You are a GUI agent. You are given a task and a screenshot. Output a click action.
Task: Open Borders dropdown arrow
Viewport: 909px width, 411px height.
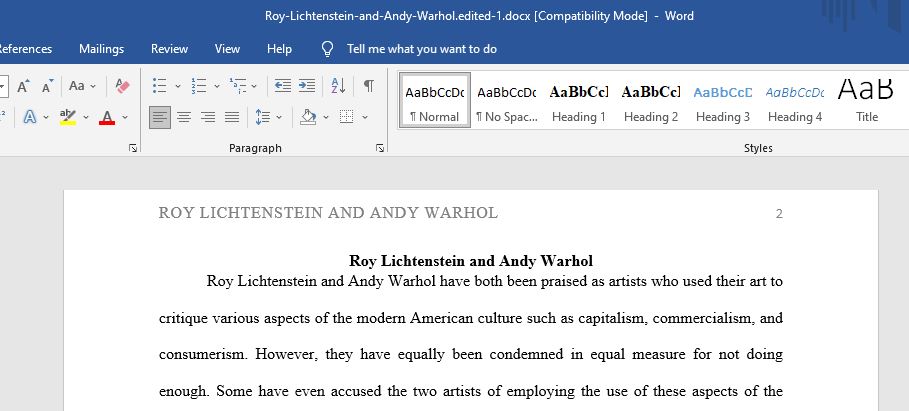[x=365, y=118]
